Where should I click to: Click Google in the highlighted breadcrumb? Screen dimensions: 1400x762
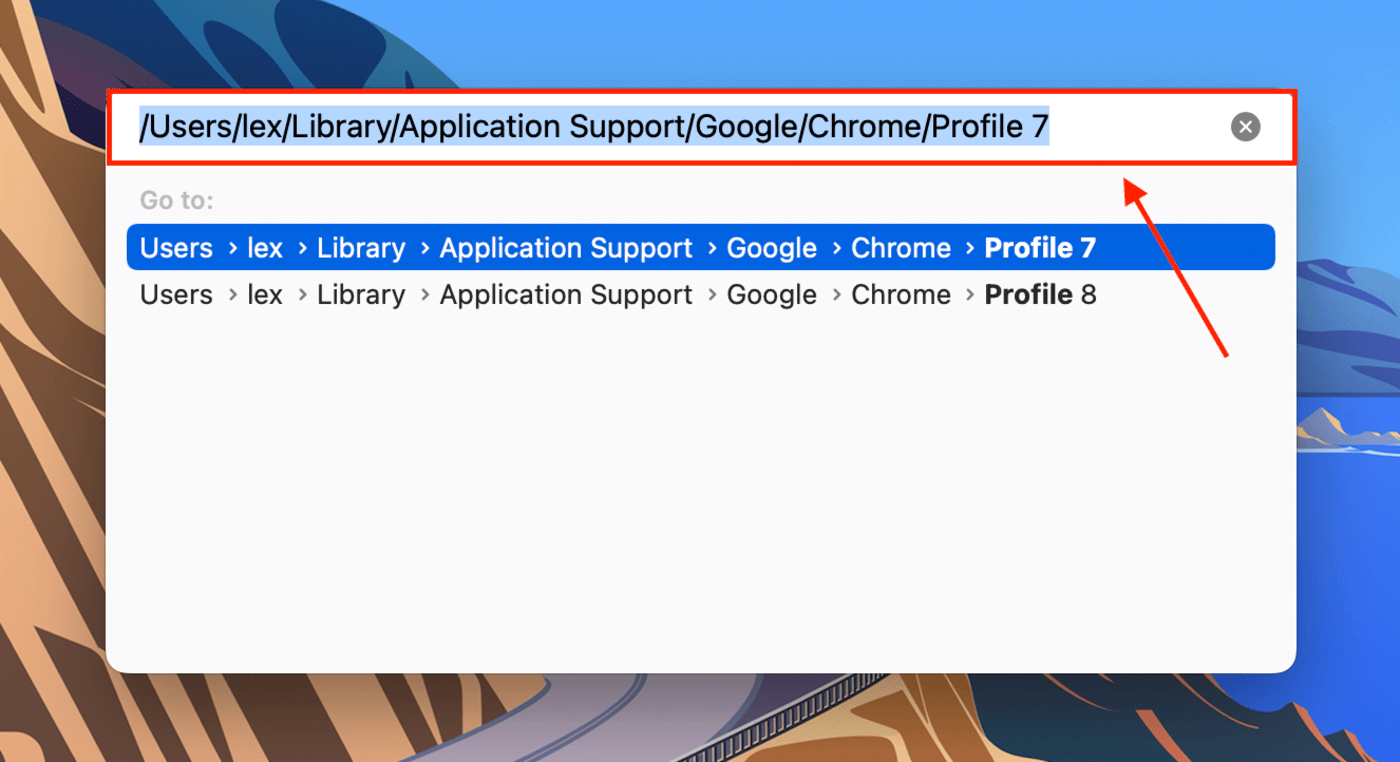[771, 247]
